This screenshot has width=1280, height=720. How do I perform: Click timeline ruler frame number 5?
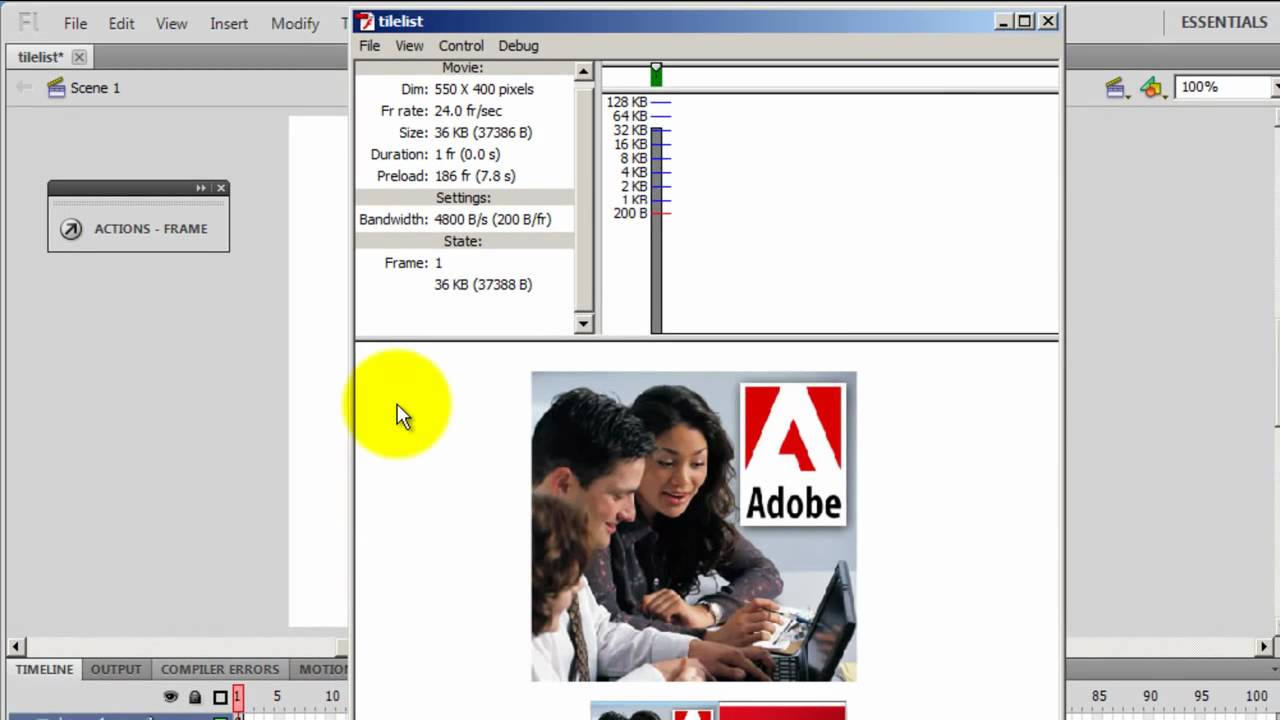pos(277,696)
